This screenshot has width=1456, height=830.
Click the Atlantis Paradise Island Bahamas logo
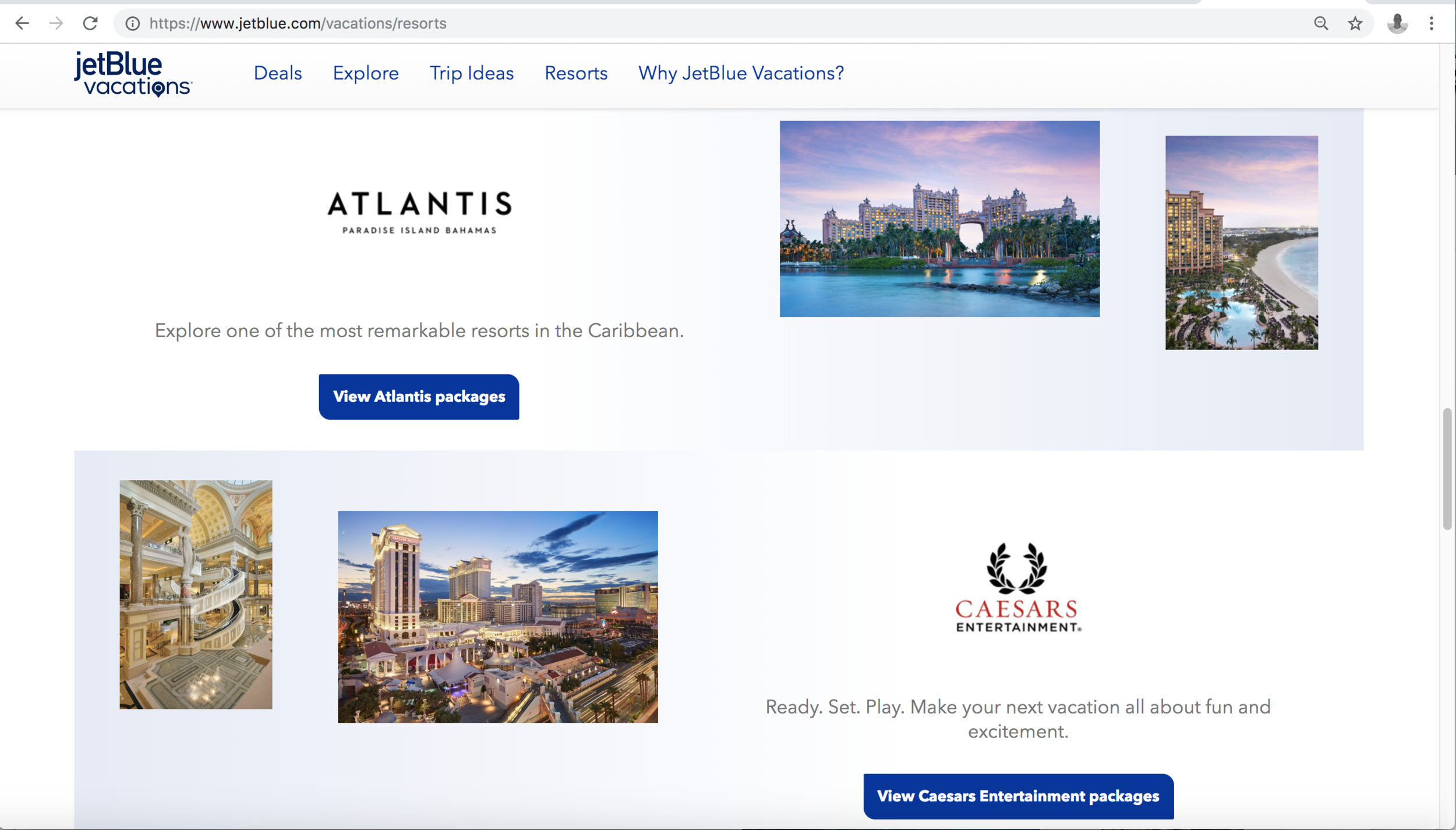(419, 213)
